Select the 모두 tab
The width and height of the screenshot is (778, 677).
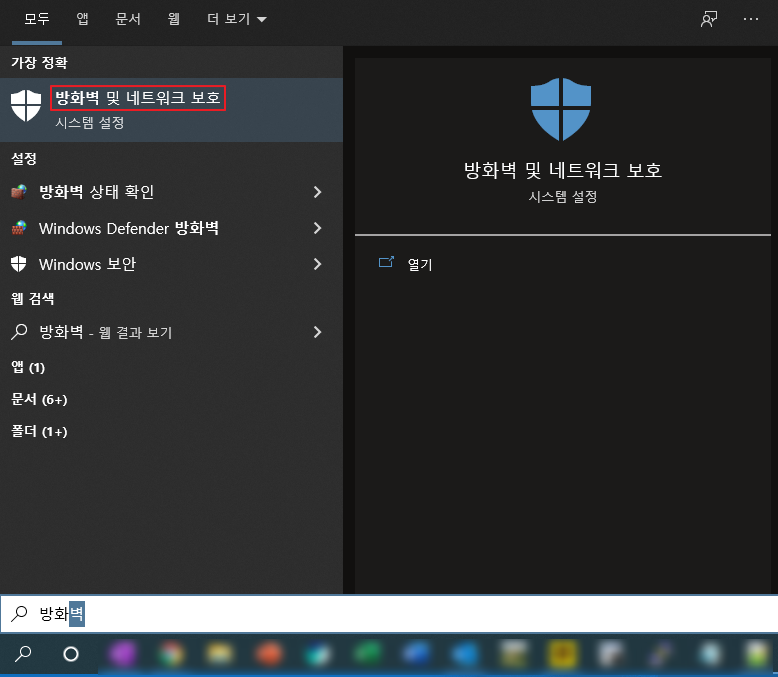point(37,19)
